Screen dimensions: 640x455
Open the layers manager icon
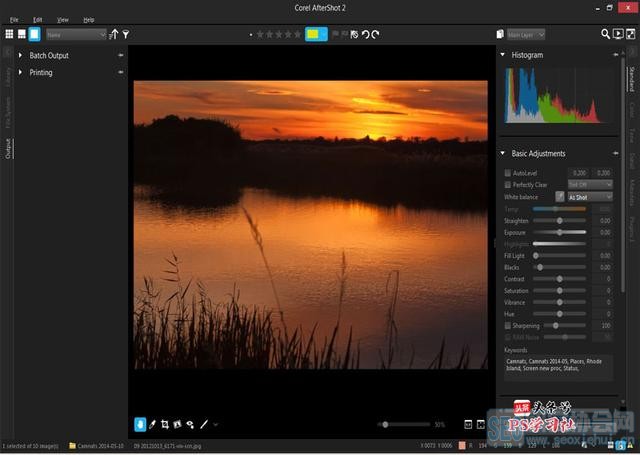point(500,34)
